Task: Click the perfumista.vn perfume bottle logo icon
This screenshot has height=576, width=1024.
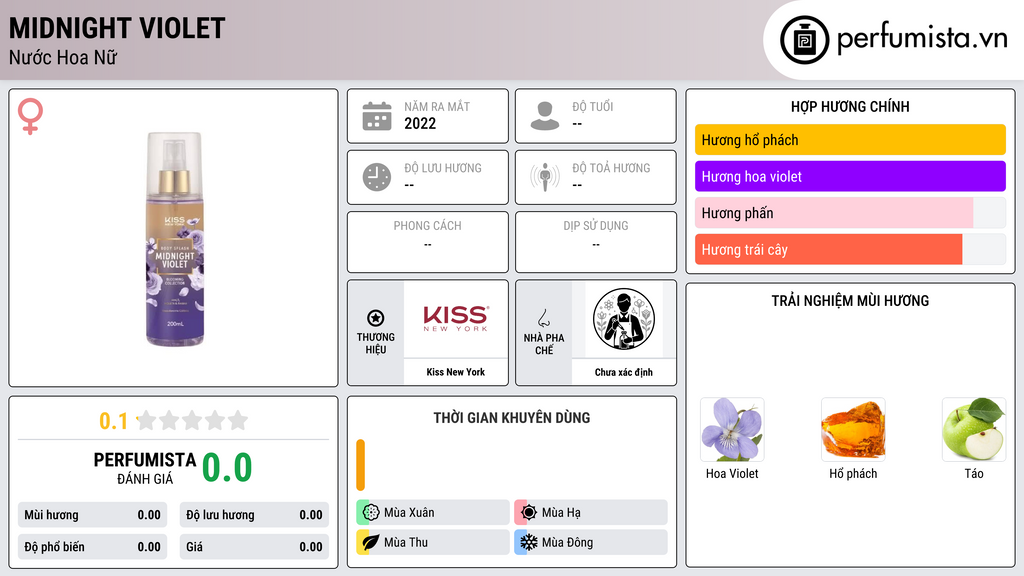Action: click(x=804, y=40)
